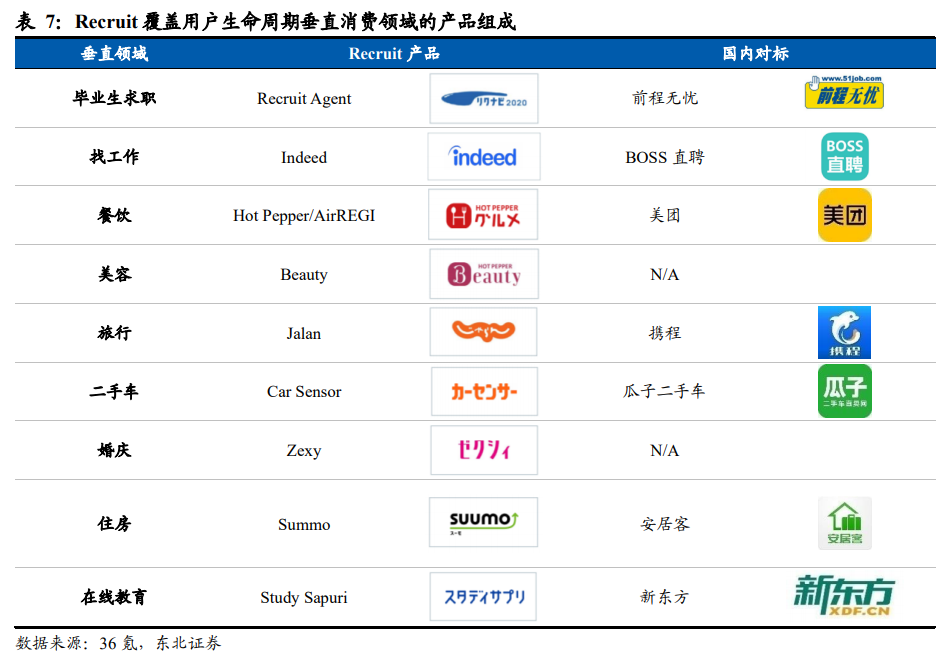
Task: Click the plain 美团 text in 餐饮 row
Action: (665, 215)
